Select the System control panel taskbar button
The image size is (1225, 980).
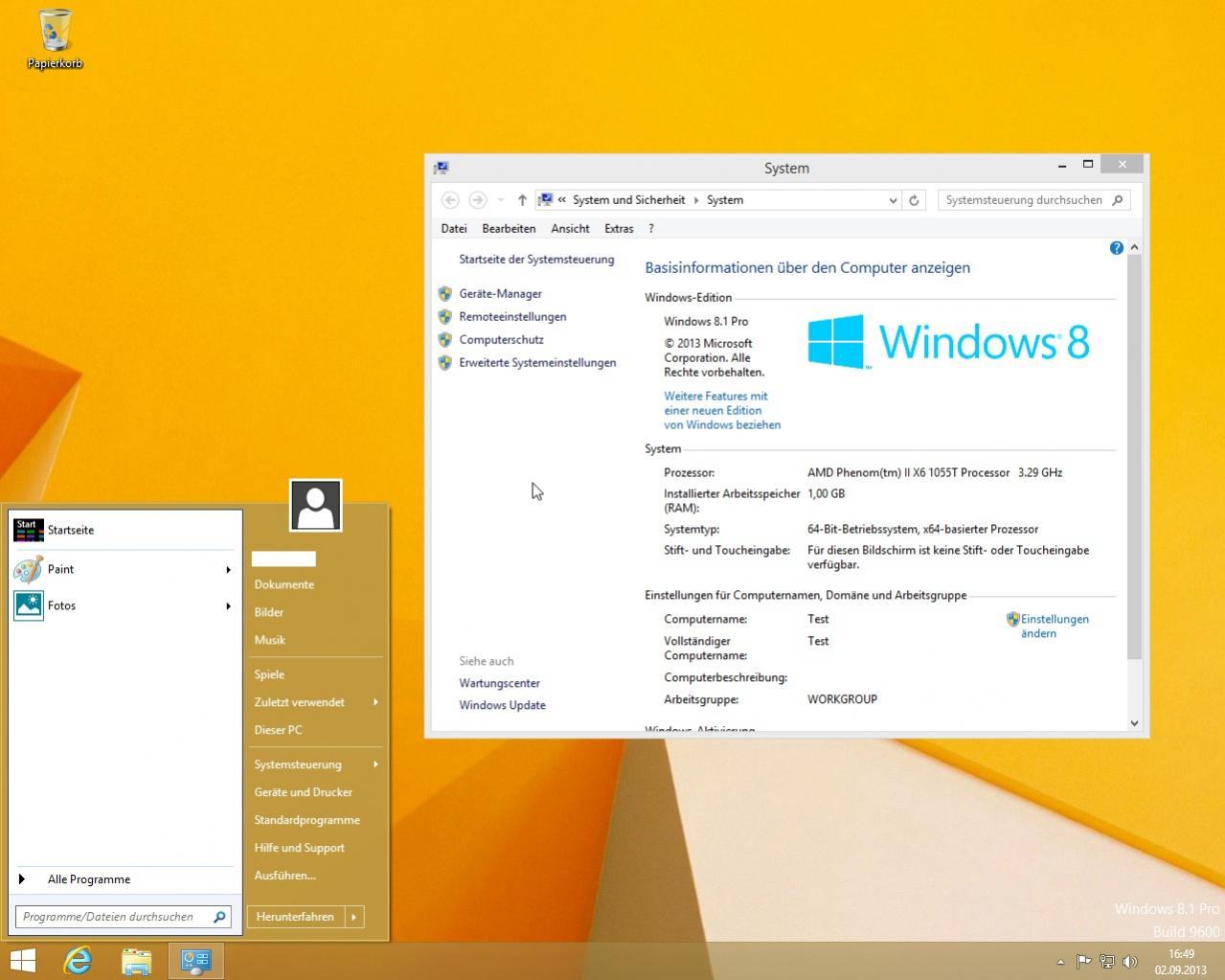click(196, 961)
